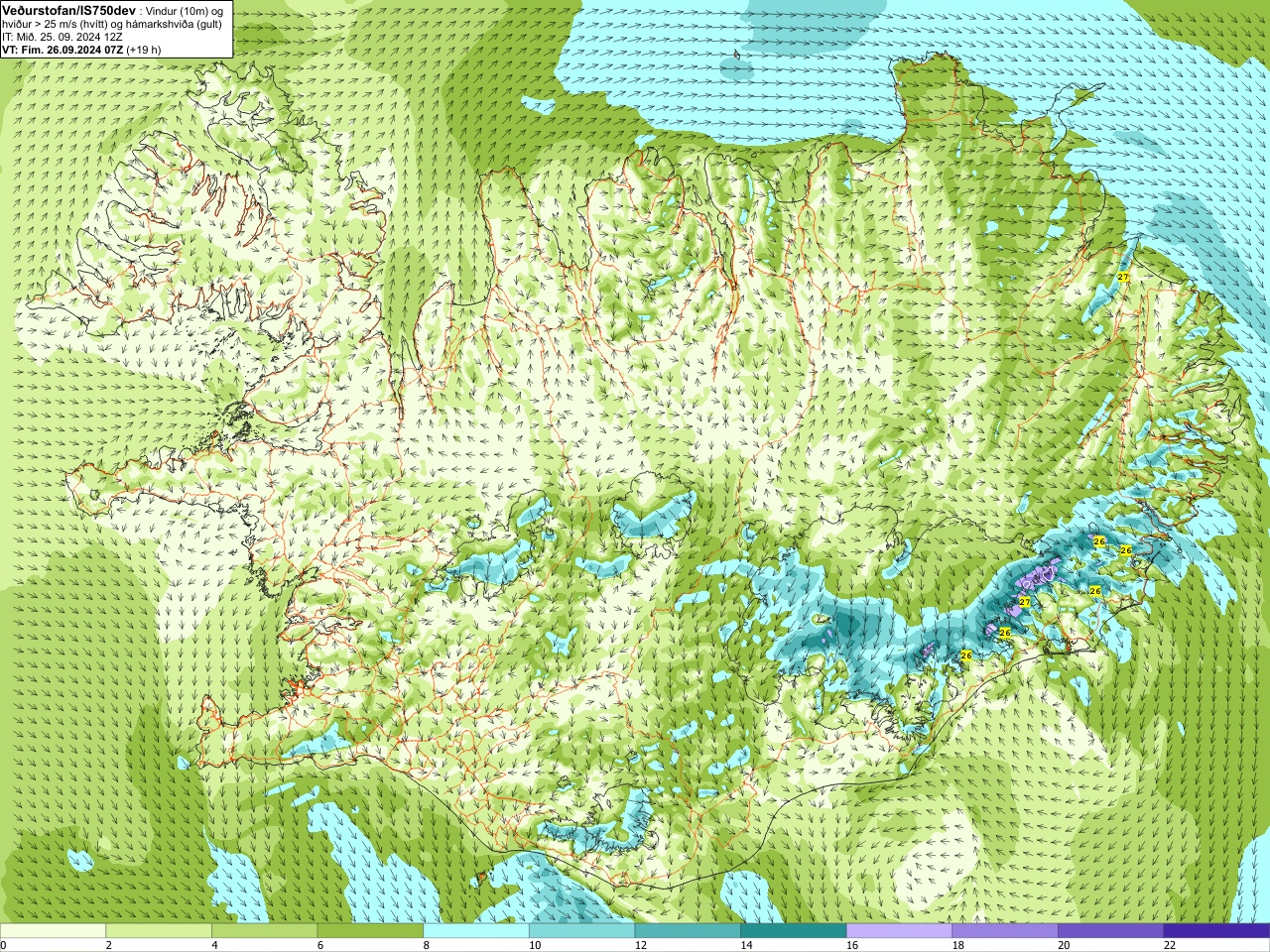Click the legend scale value "22"

1170,945
